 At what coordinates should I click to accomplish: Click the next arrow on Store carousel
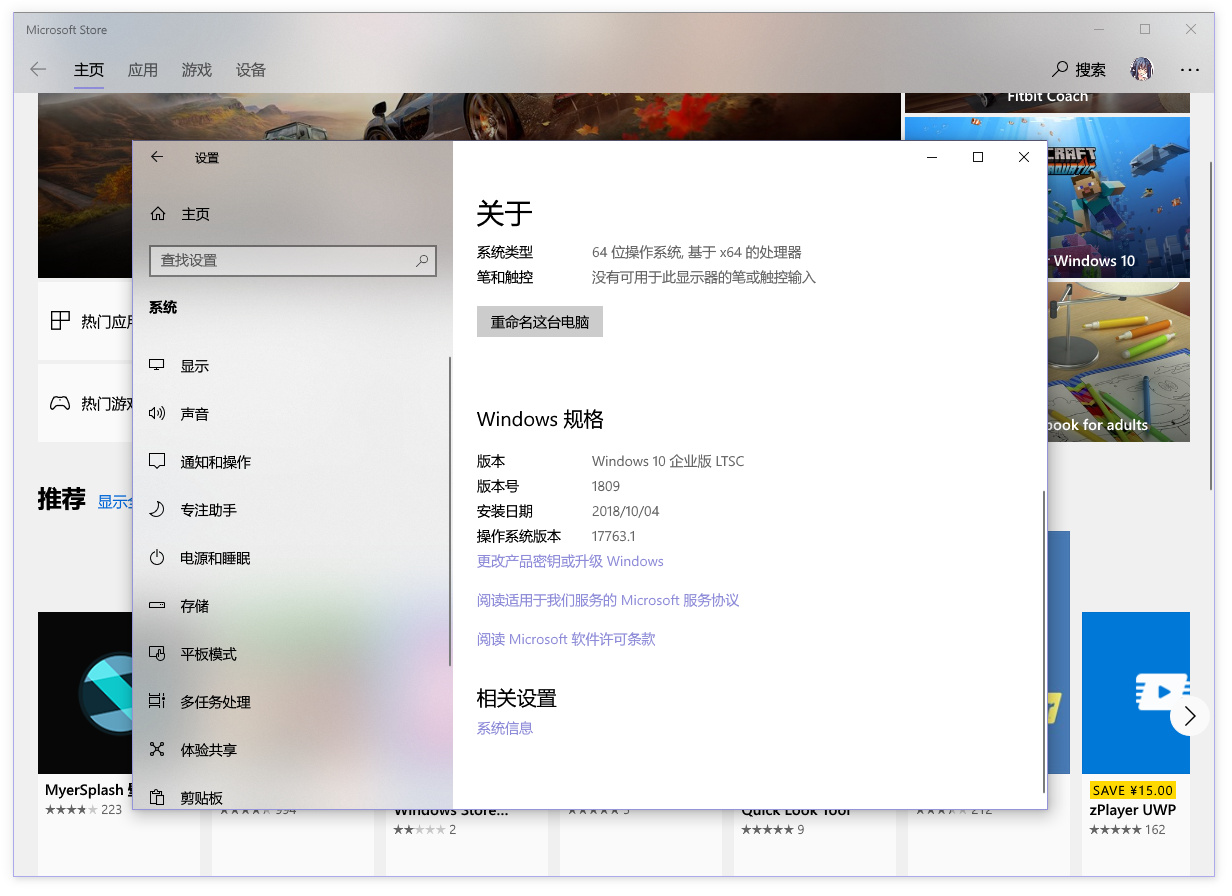coord(1189,716)
